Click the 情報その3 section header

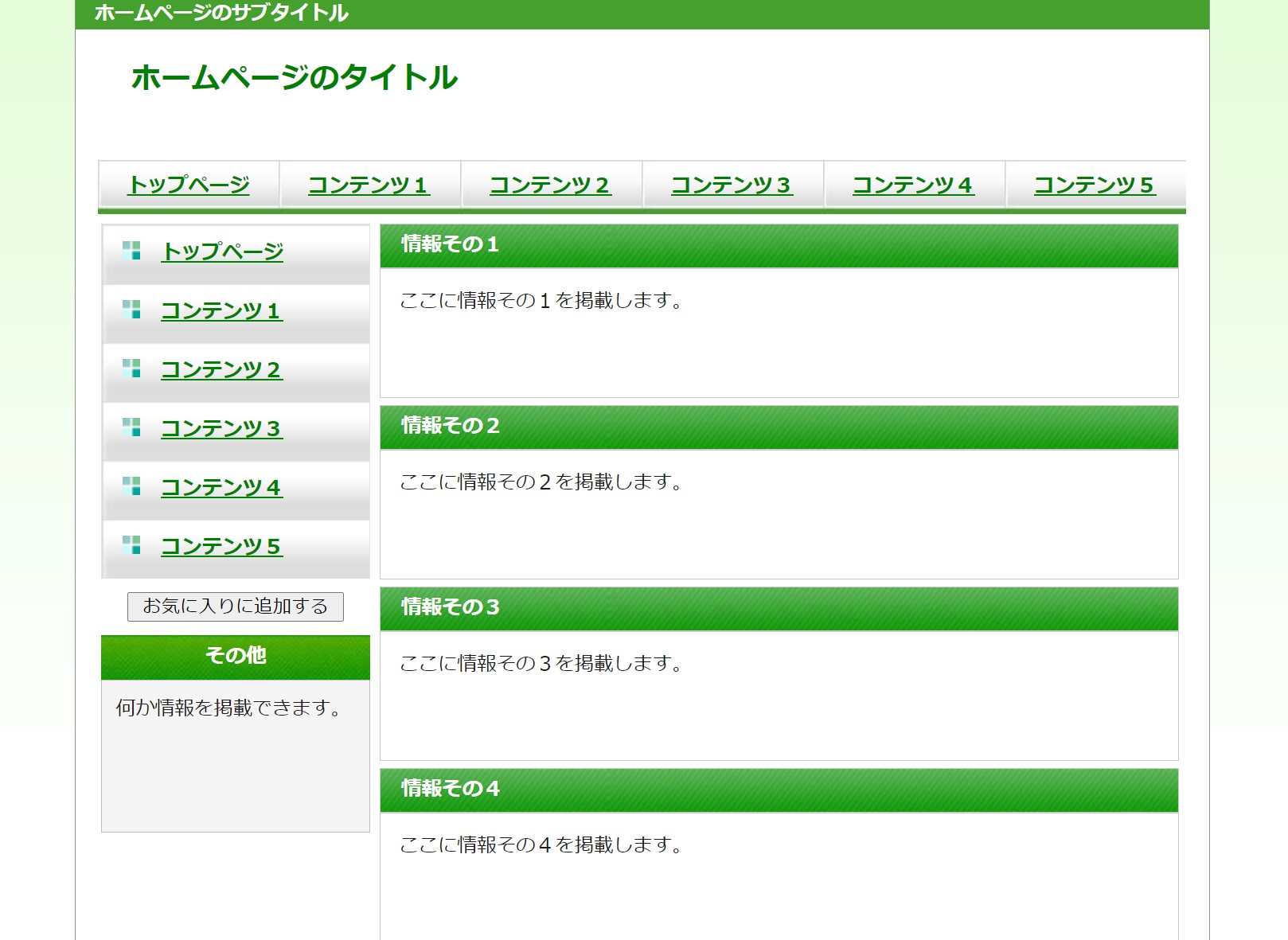click(x=451, y=607)
